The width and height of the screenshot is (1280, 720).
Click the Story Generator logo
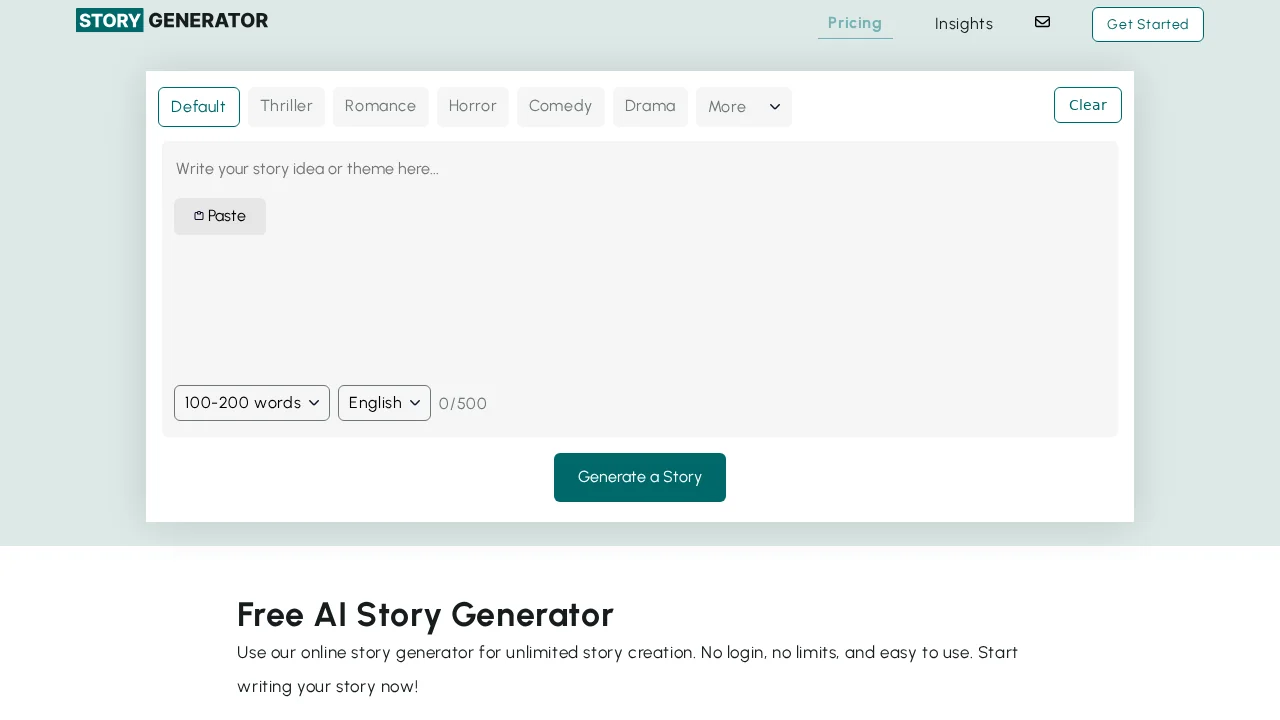tap(171, 20)
